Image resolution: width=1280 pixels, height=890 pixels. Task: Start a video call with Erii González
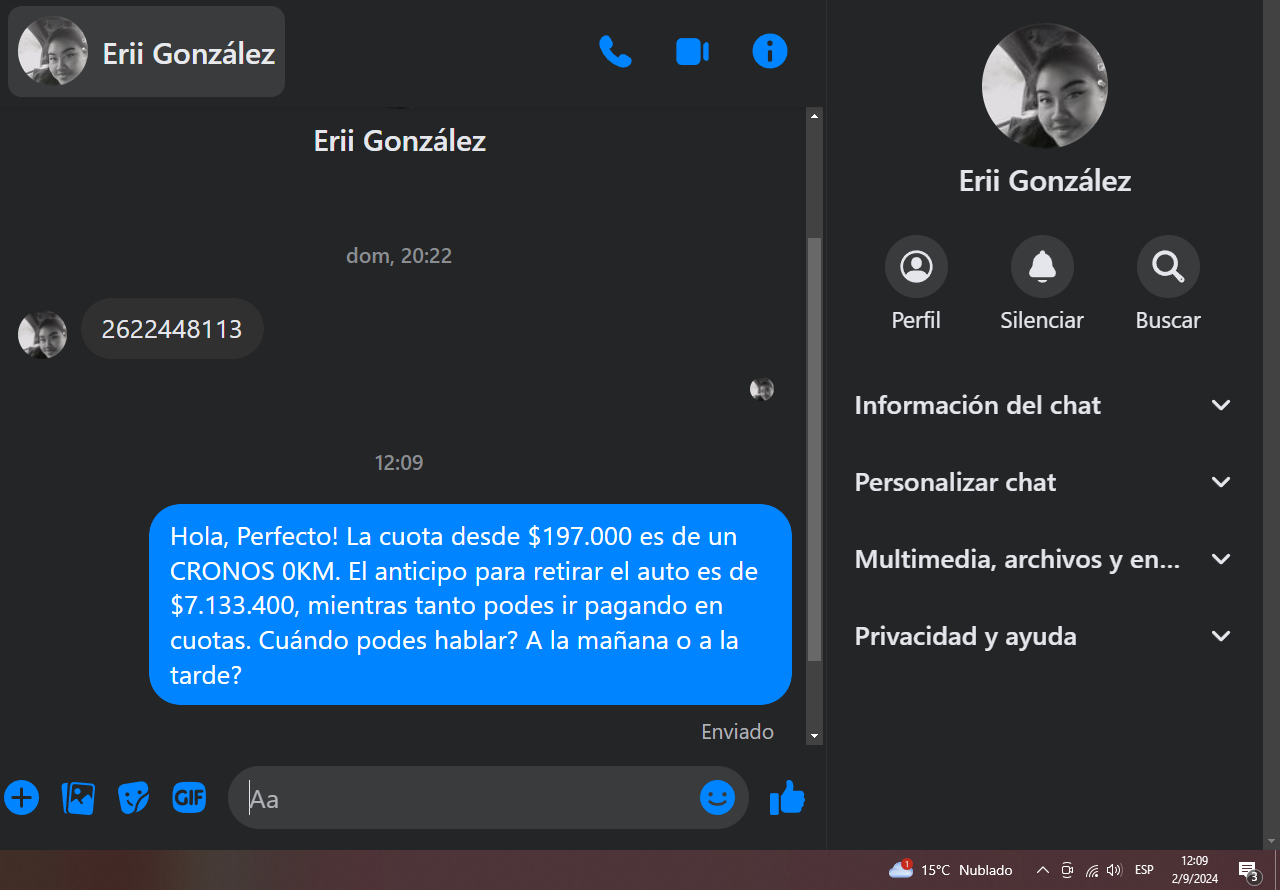pos(692,51)
